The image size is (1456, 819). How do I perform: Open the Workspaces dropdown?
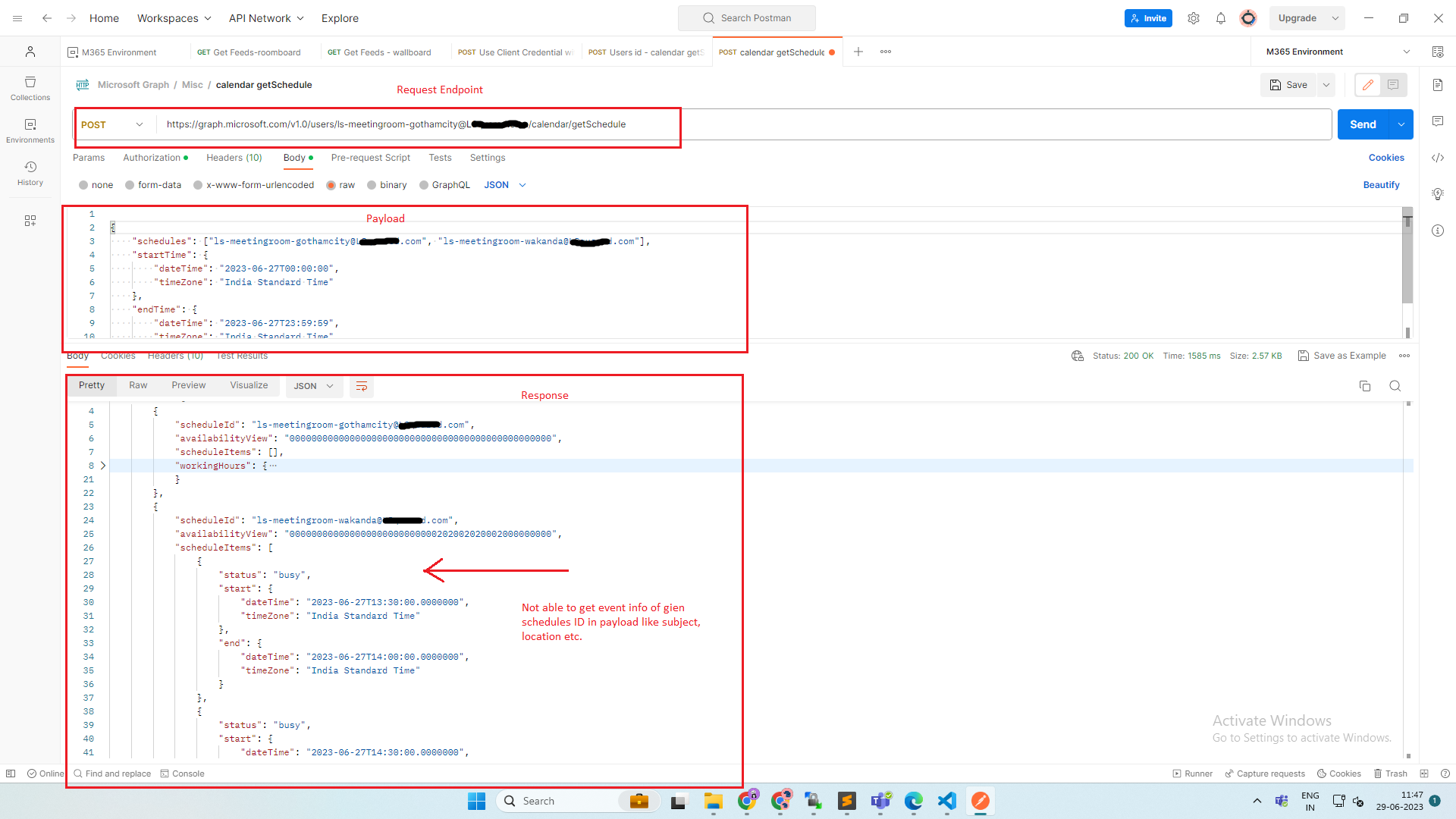point(174,18)
